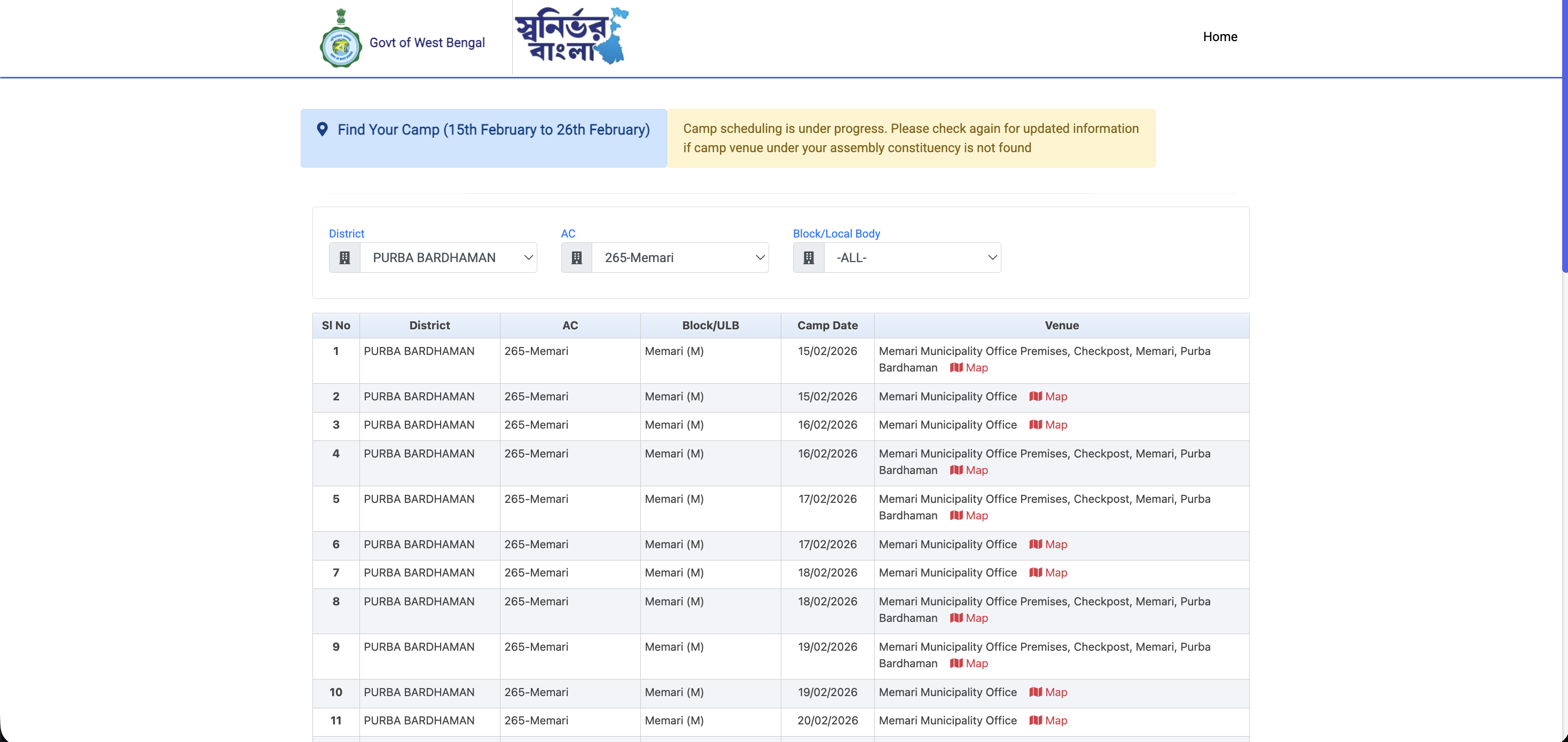Click the red map icon in row 10
1568x742 pixels.
pyautogui.click(x=1036, y=692)
